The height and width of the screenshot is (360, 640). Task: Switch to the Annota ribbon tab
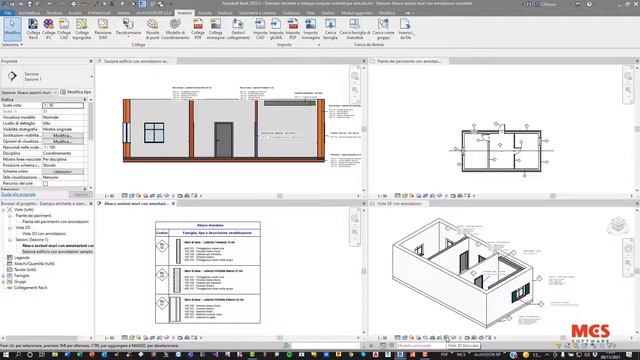tap(205, 13)
